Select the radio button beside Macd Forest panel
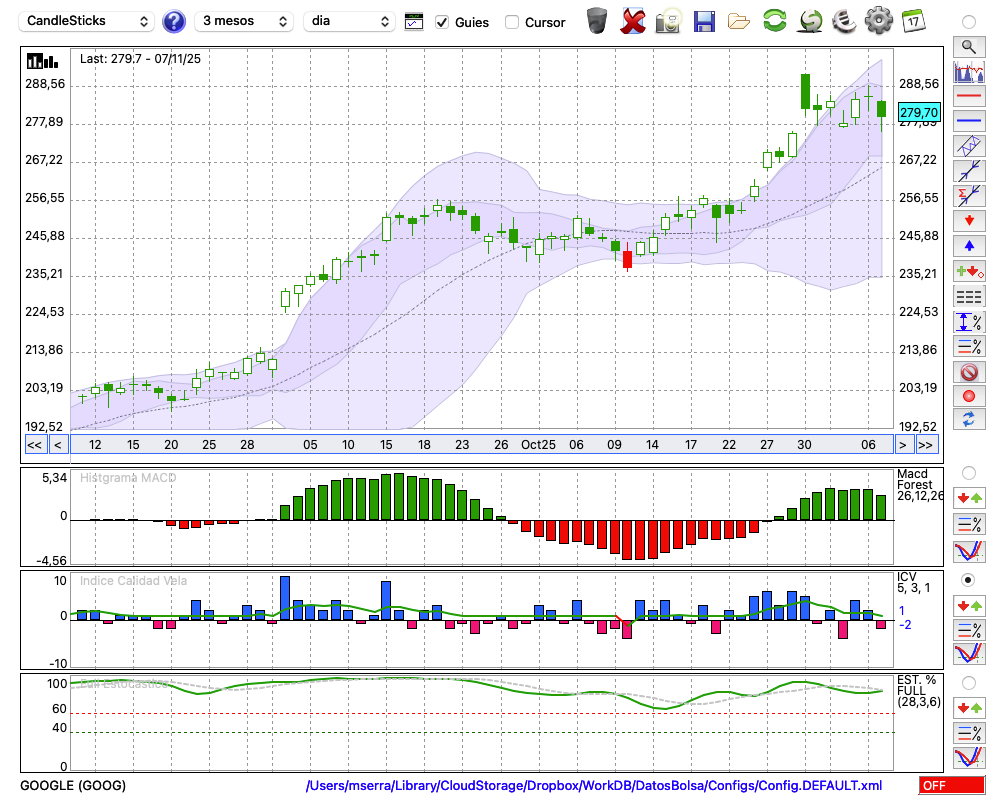 pos(968,472)
